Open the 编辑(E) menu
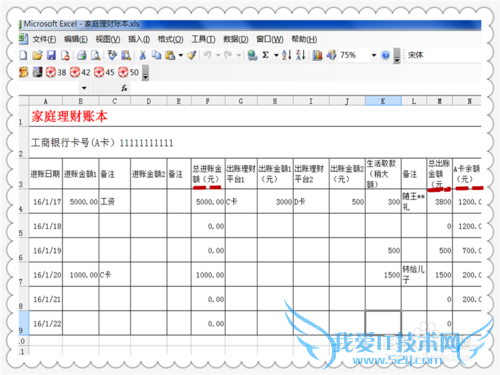Image resolution: width=500 pixels, height=375 pixels. click(x=76, y=39)
